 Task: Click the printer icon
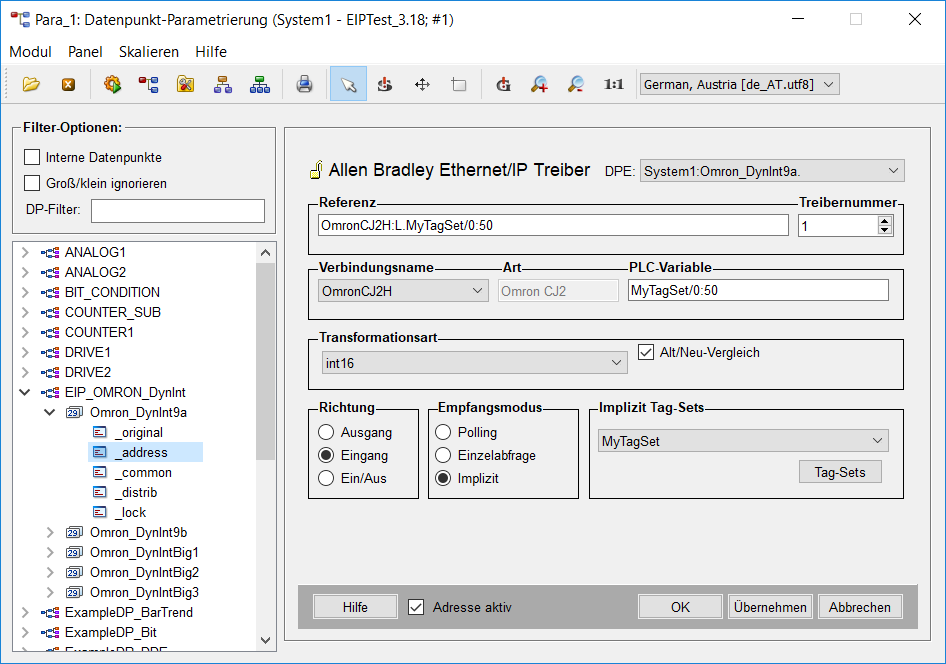305,84
